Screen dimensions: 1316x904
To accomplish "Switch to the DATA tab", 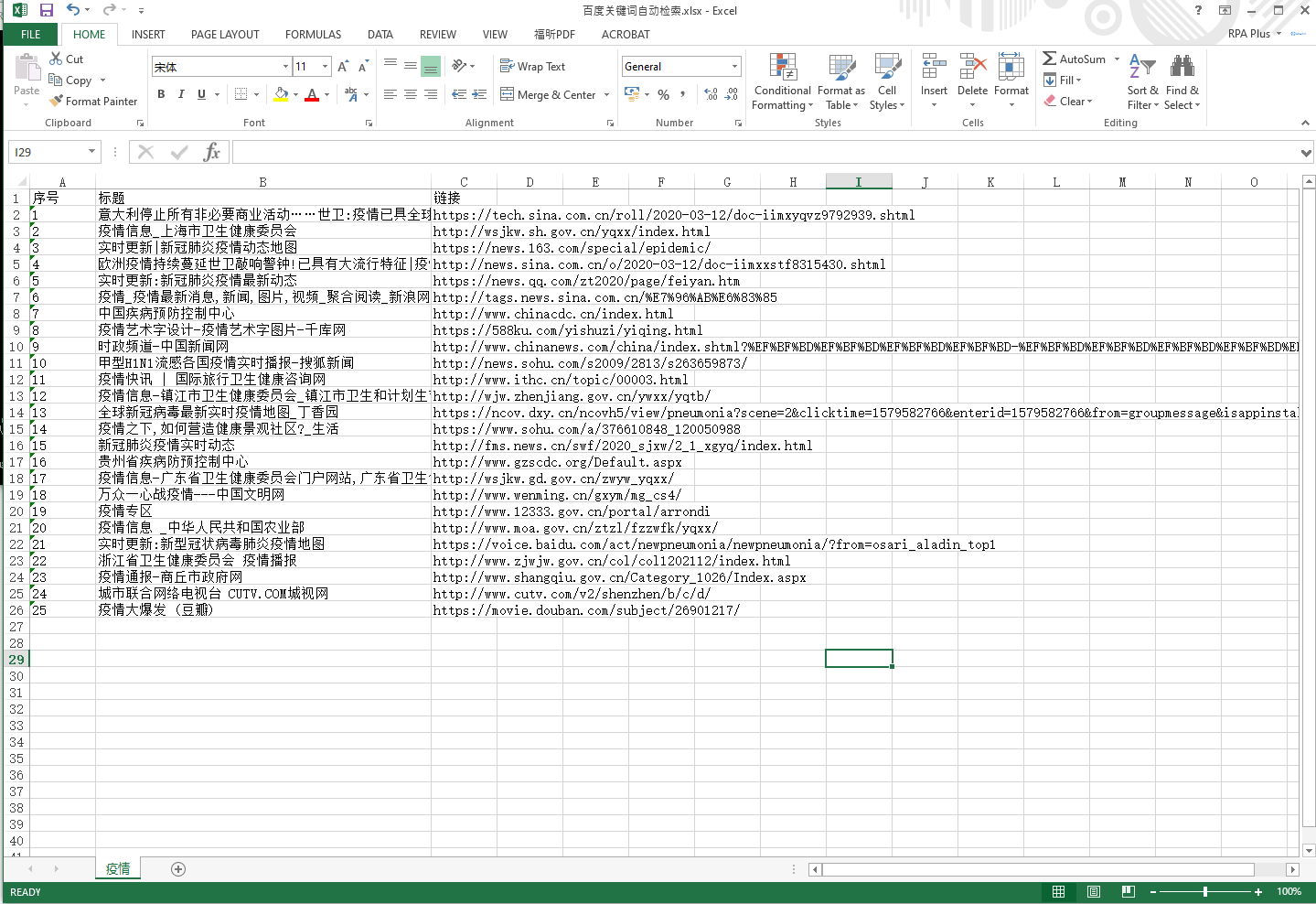I will tap(380, 35).
